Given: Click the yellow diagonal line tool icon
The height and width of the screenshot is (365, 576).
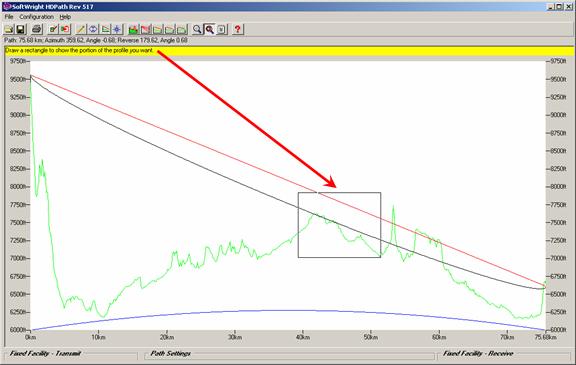Looking at the screenshot, I should coord(80,29).
